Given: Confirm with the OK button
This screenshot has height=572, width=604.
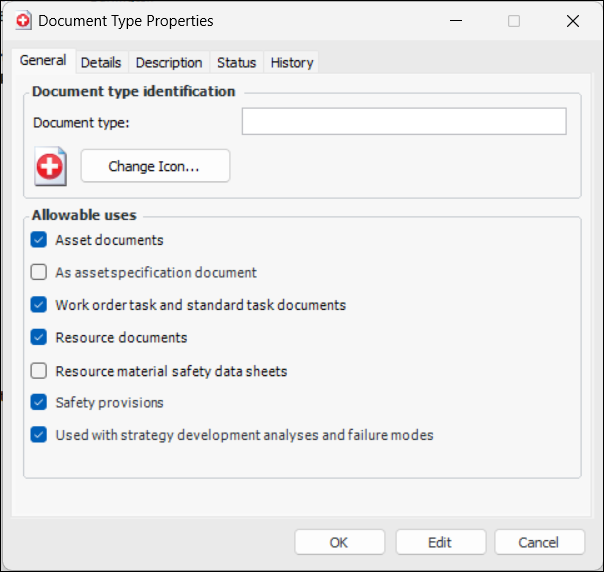Looking at the screenshot, I should [x=339, y=542].
